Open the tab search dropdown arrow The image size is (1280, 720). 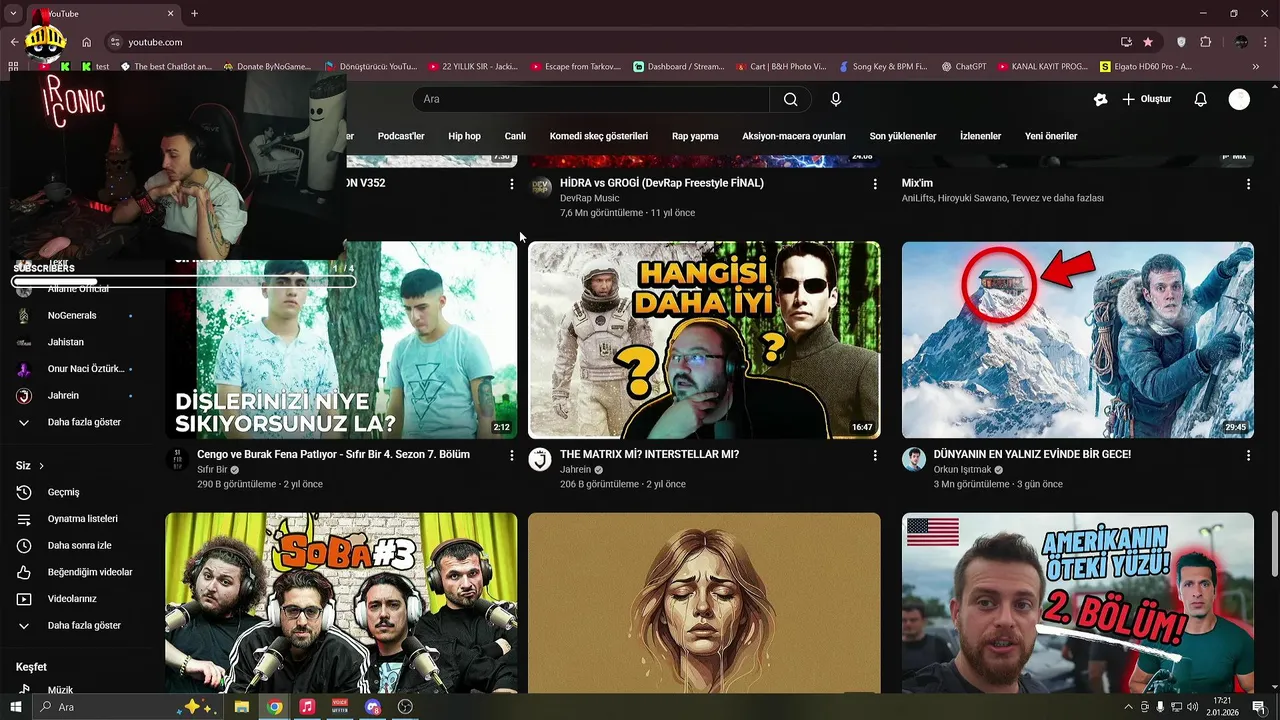(x=13, y=13)
